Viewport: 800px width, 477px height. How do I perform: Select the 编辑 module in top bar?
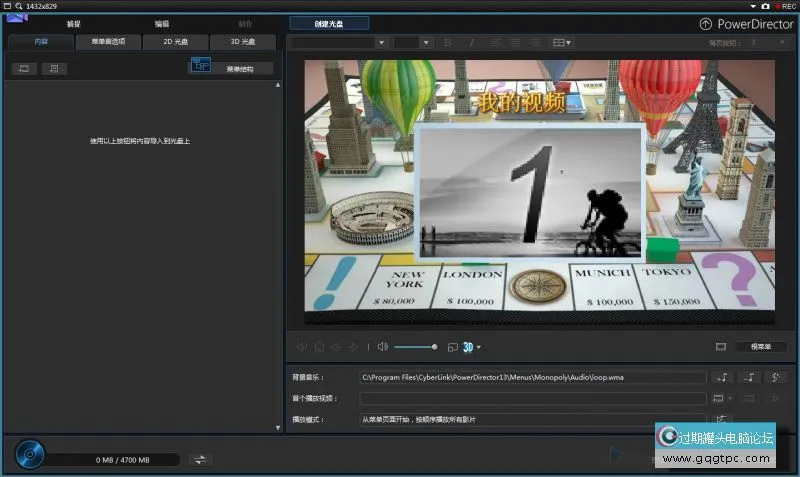point(162,23)
